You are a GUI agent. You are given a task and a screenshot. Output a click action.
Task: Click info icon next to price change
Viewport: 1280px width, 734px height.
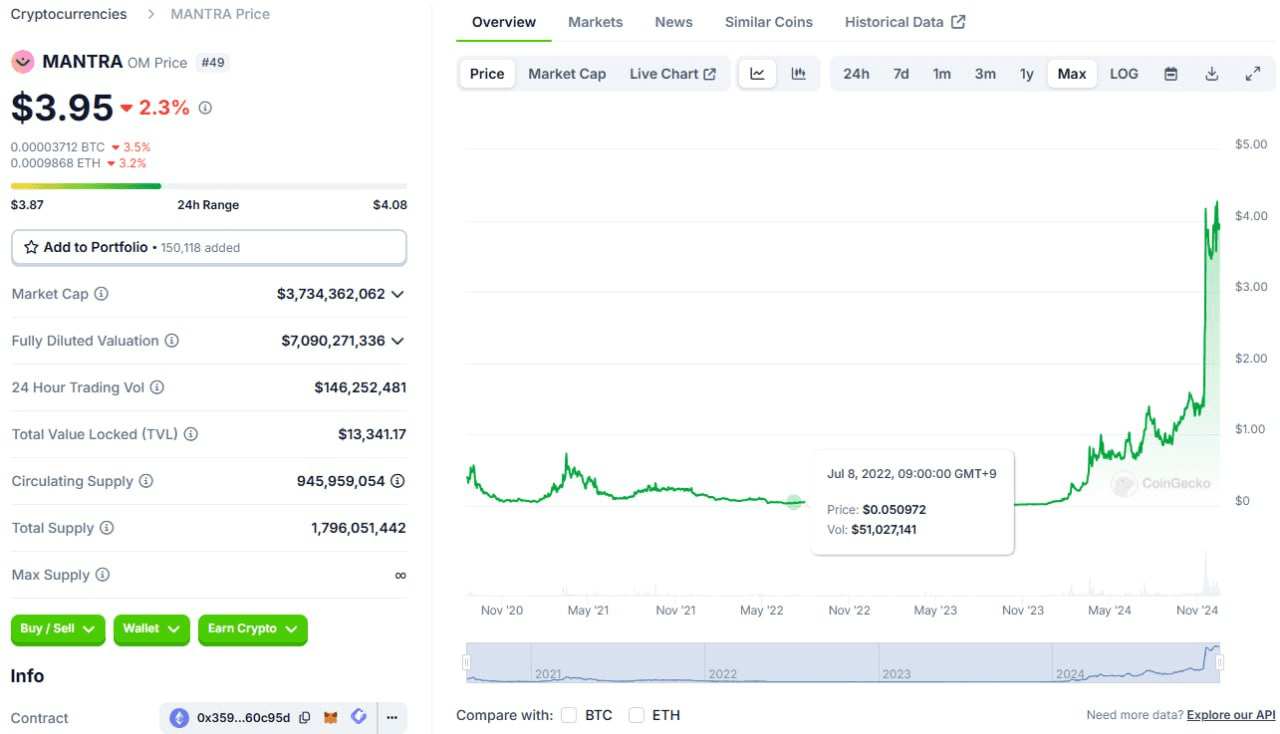pos(205,108)
